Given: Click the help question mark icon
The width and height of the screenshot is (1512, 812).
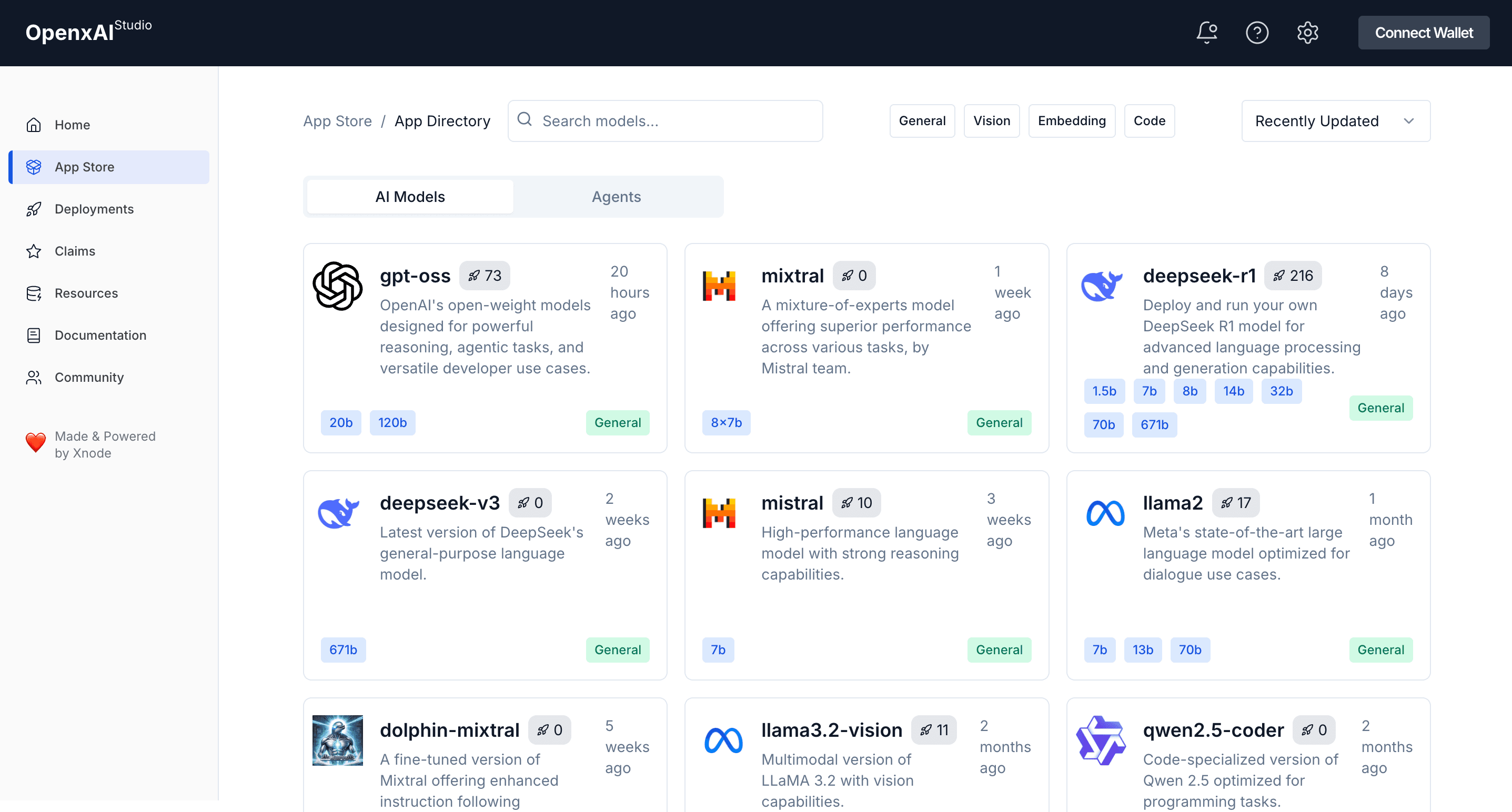Looking at the screenshot, I should pyautogui.click(x=1257, y=32).
